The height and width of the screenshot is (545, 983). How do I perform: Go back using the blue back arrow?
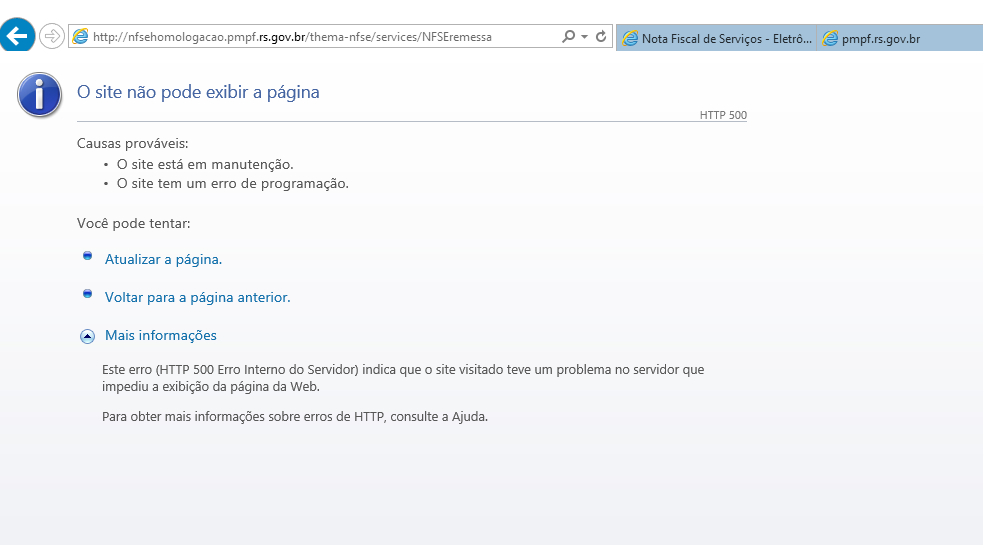tap(17, 35)
